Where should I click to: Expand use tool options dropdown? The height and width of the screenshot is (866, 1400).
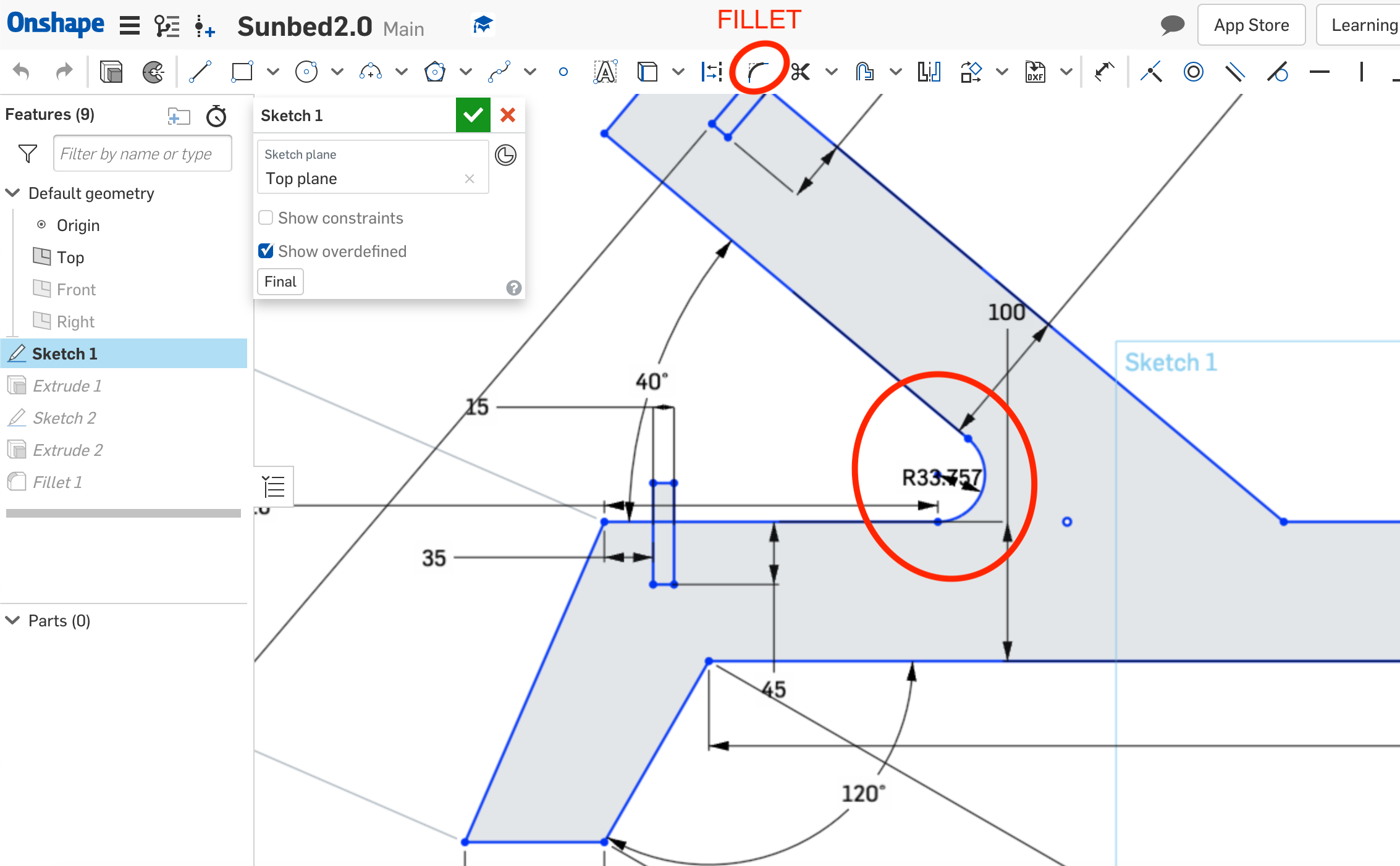[678, 72]
